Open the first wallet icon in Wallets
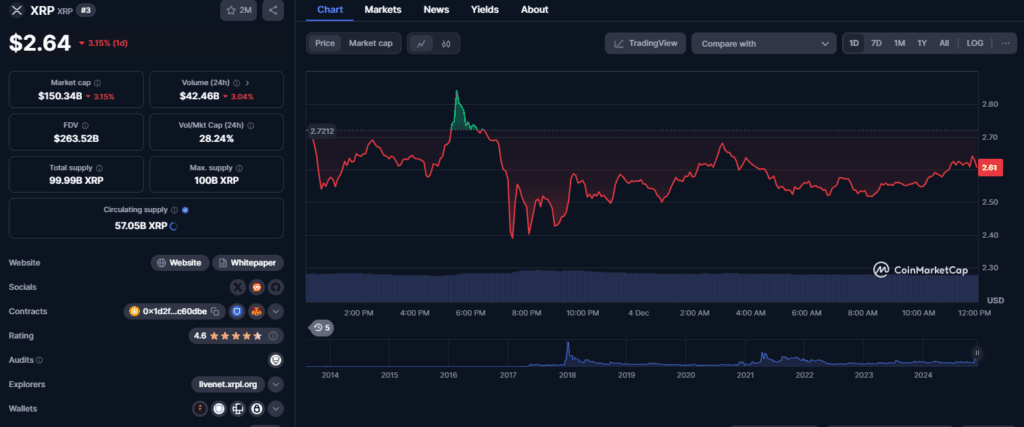 tap(200, 409)
